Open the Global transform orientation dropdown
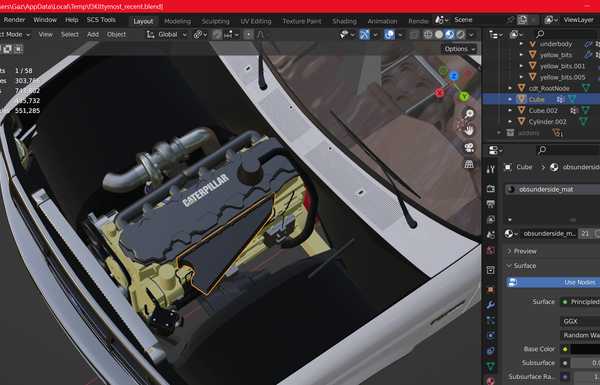The width and height of the screenshot is (600, 385). (x=167, y=34)
